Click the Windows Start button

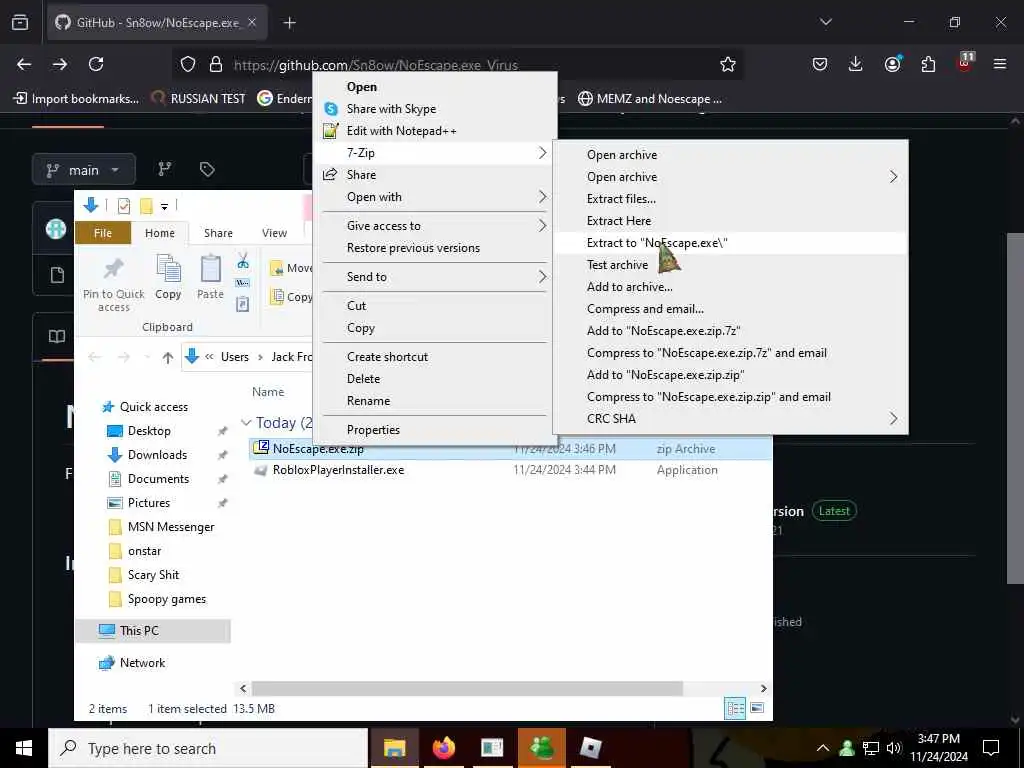[24, 748]
